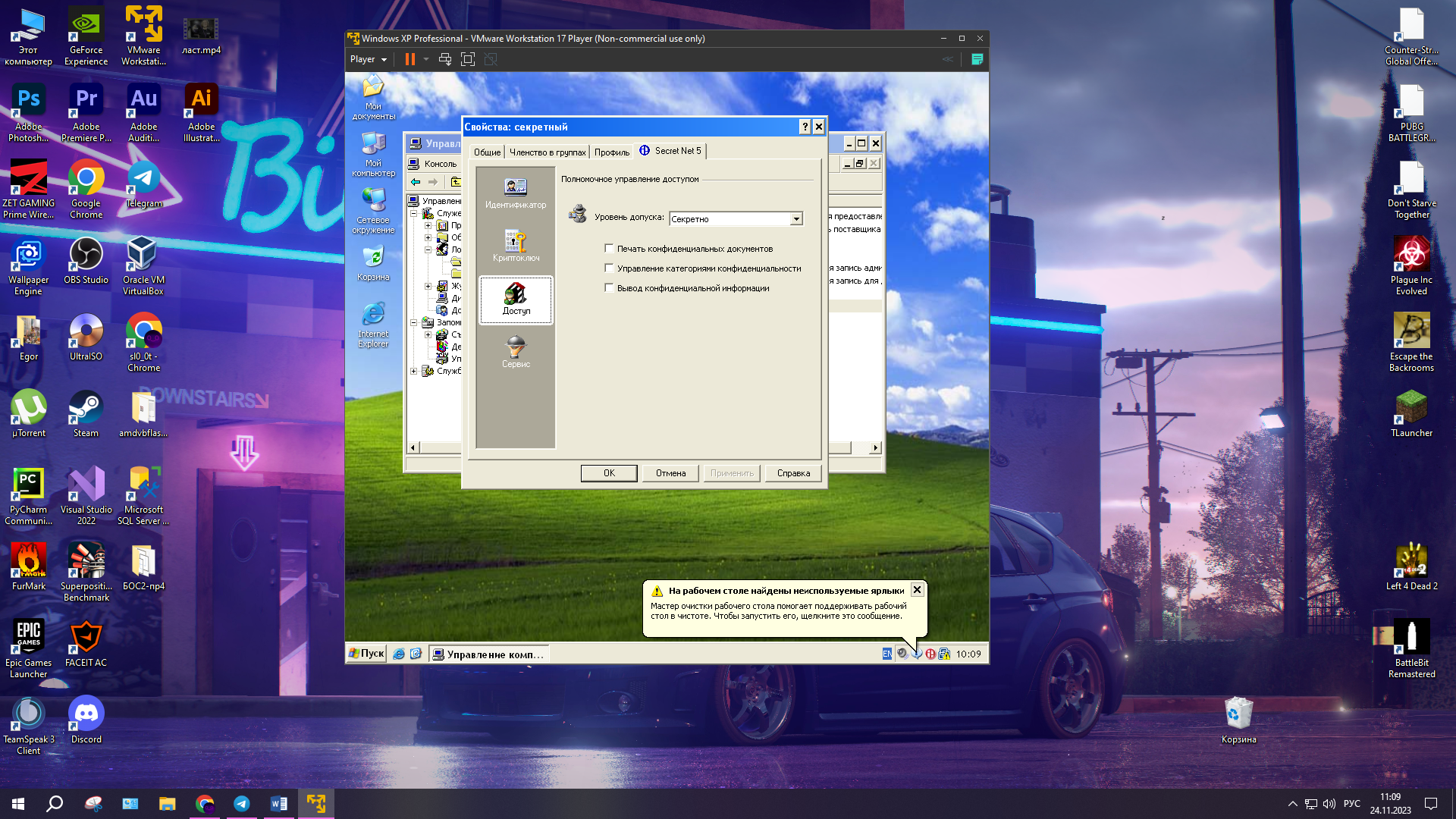Switch to Членство в группах tab
Viewport: 1456px width, 819px height.
click(x=548, y=152)
